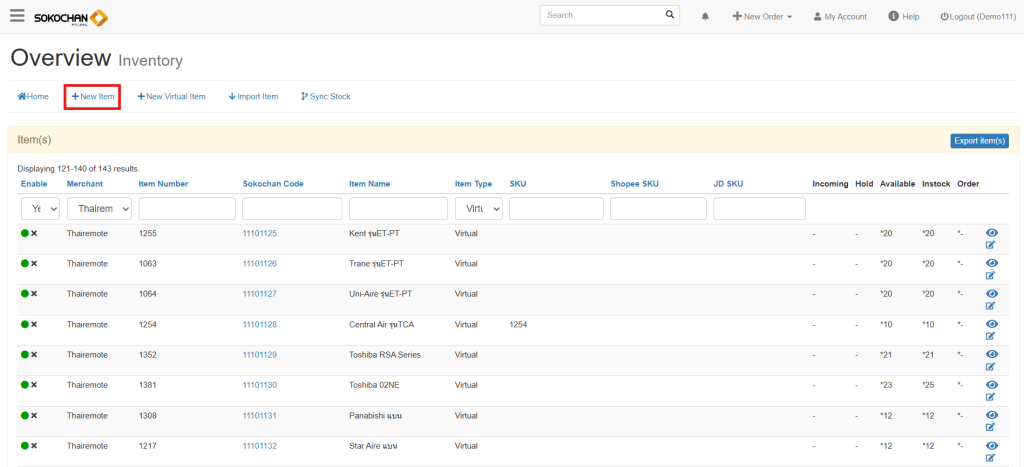Screen dimensions: 1024x467
Task: Open My Account menu item
Action: click(x=839, y=17)
